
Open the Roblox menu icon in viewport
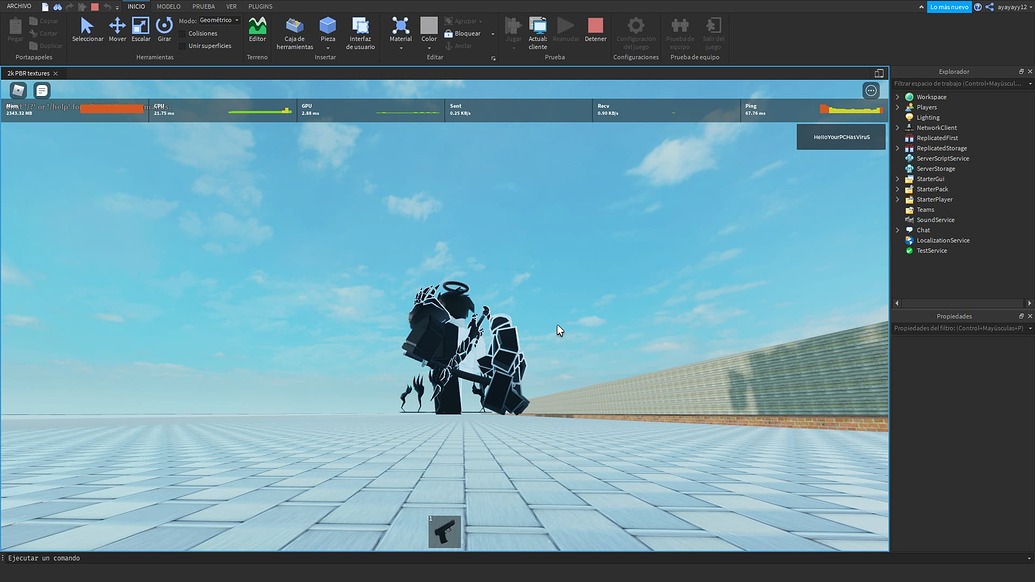(18, 90)
